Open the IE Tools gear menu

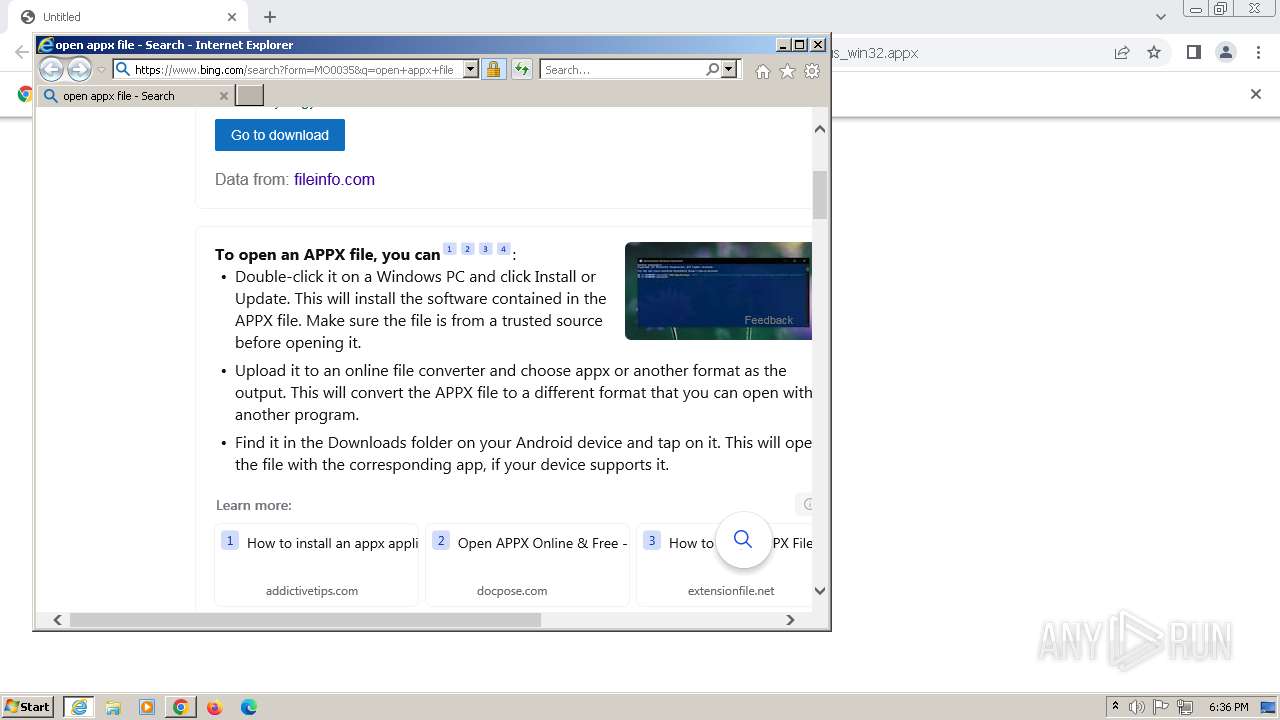tap(812, 71)
